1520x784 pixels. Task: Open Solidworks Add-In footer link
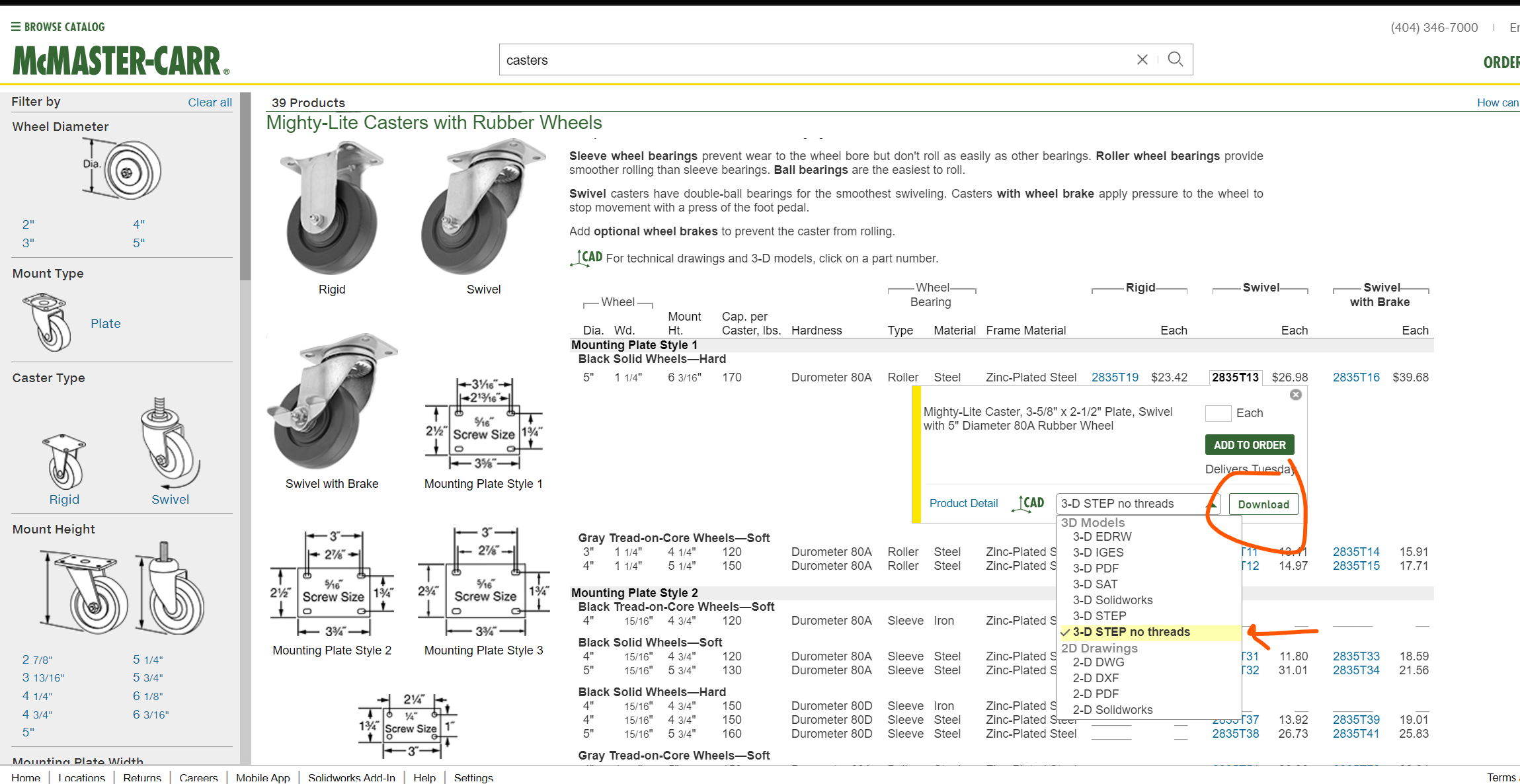[351, 777]
